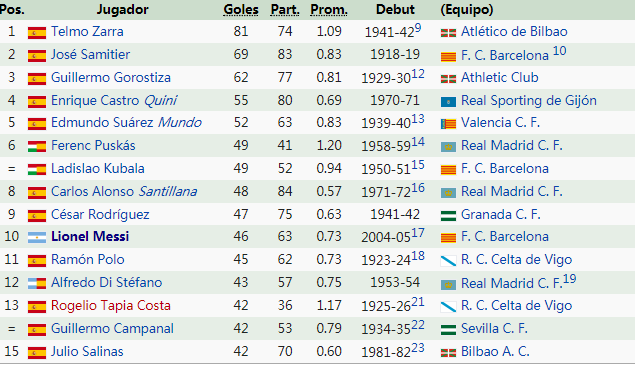Image resolution: width=635 pixels, height=365 pixels.
Task: Click the Spain flag beside Telmo Zarra
Action: click(37, 33)
